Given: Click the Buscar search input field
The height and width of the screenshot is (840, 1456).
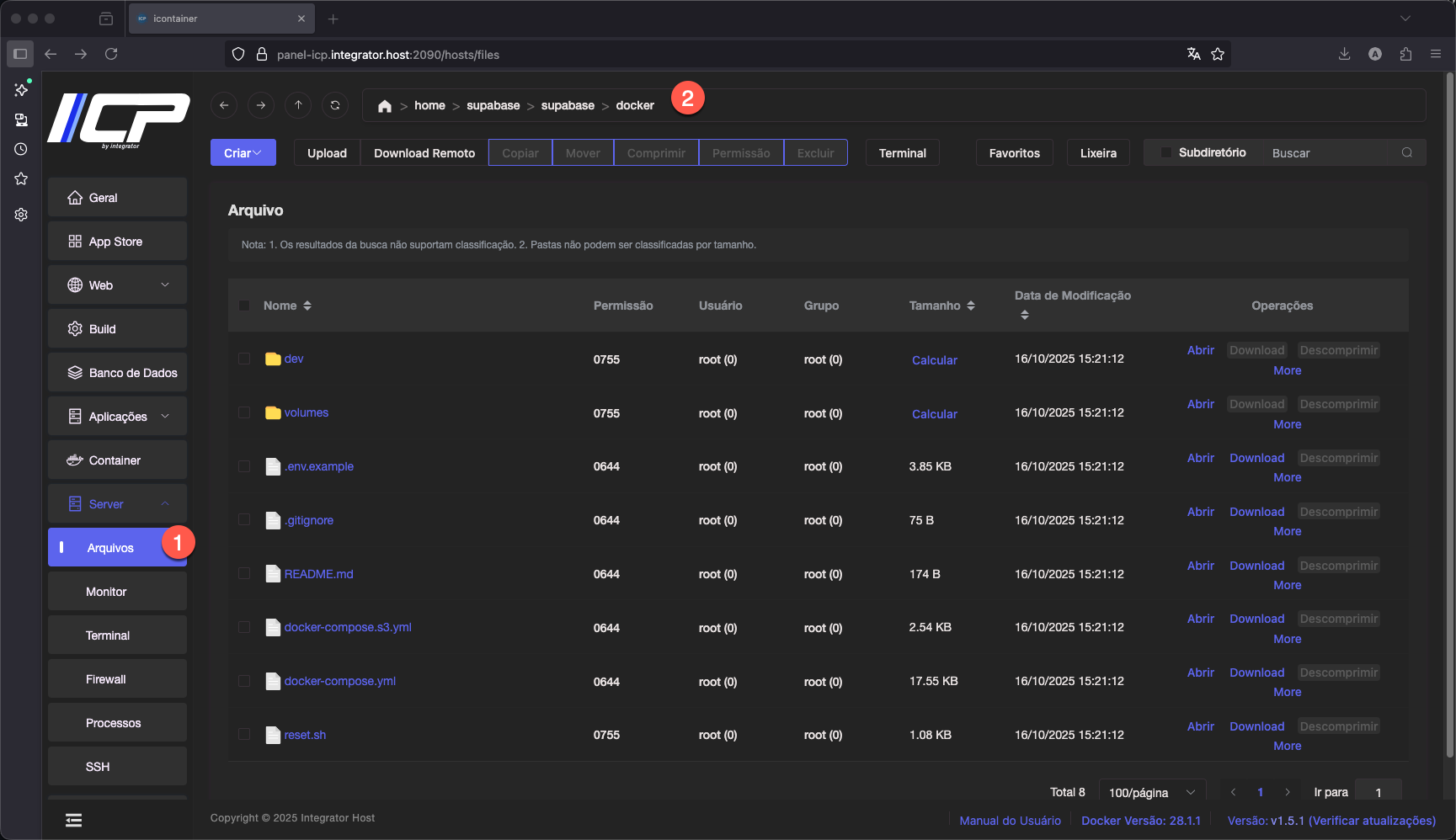Looking at the screenshot, I should click(x=1325, y=152).
